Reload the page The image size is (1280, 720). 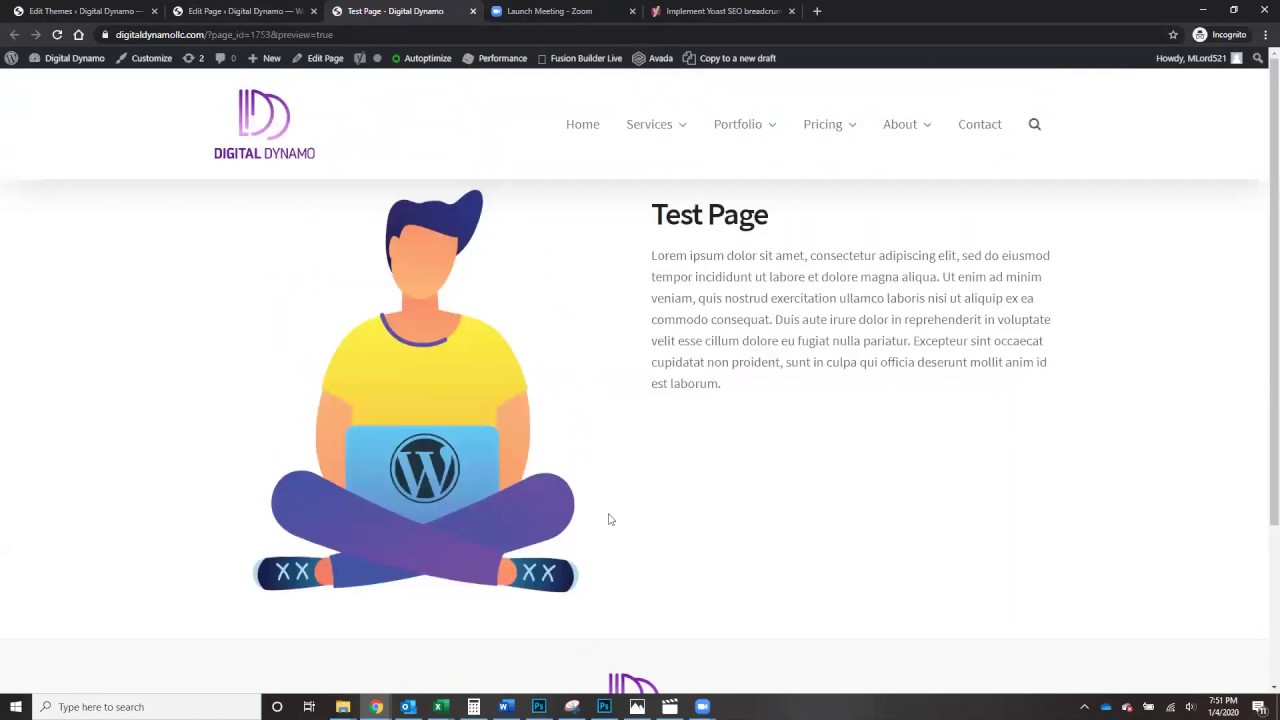(57, 35)
